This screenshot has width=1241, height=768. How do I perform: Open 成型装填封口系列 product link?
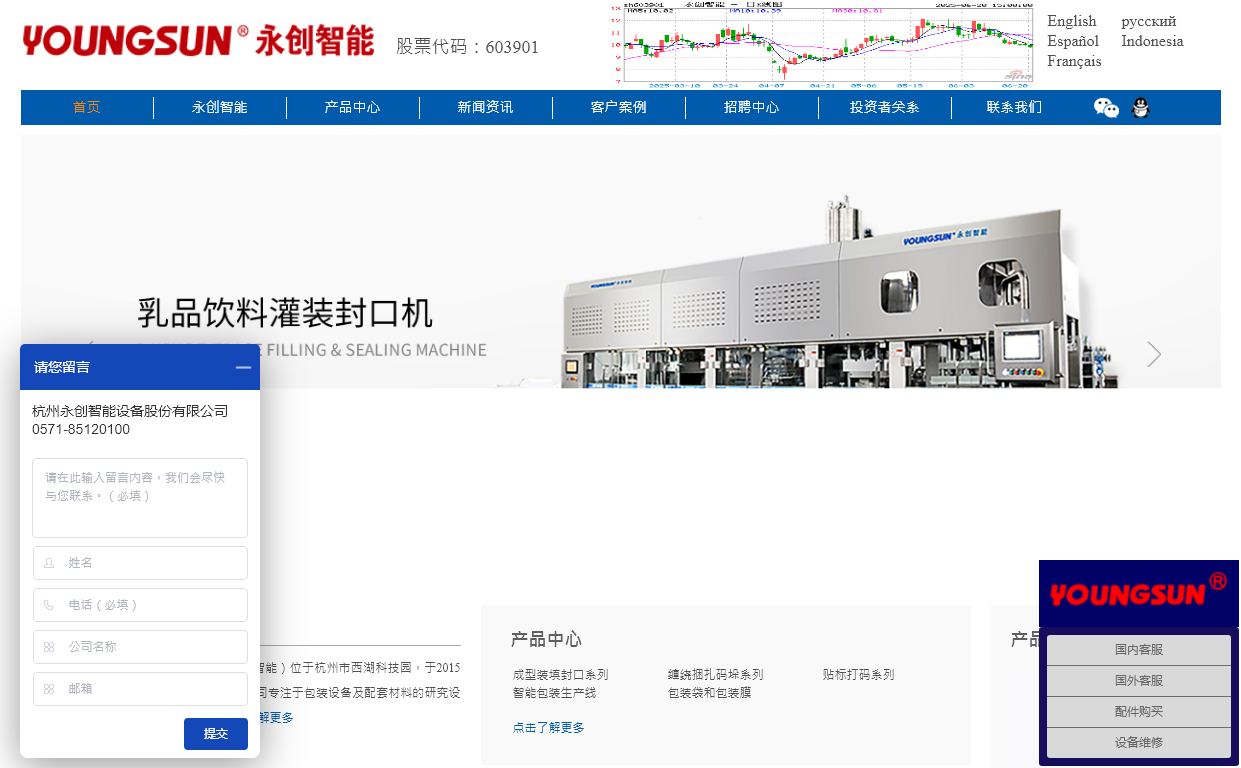click(x=560, y=675)
